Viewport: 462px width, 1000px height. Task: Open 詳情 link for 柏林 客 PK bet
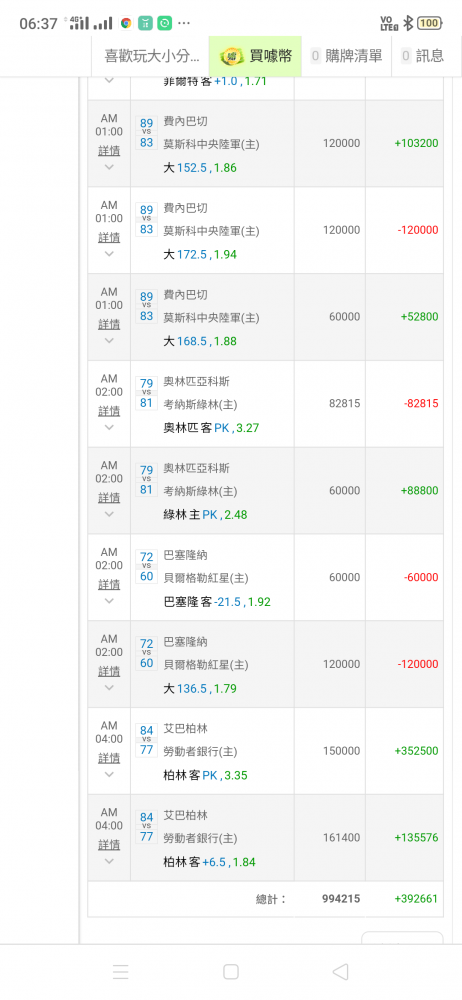click(x=109, y=758)
